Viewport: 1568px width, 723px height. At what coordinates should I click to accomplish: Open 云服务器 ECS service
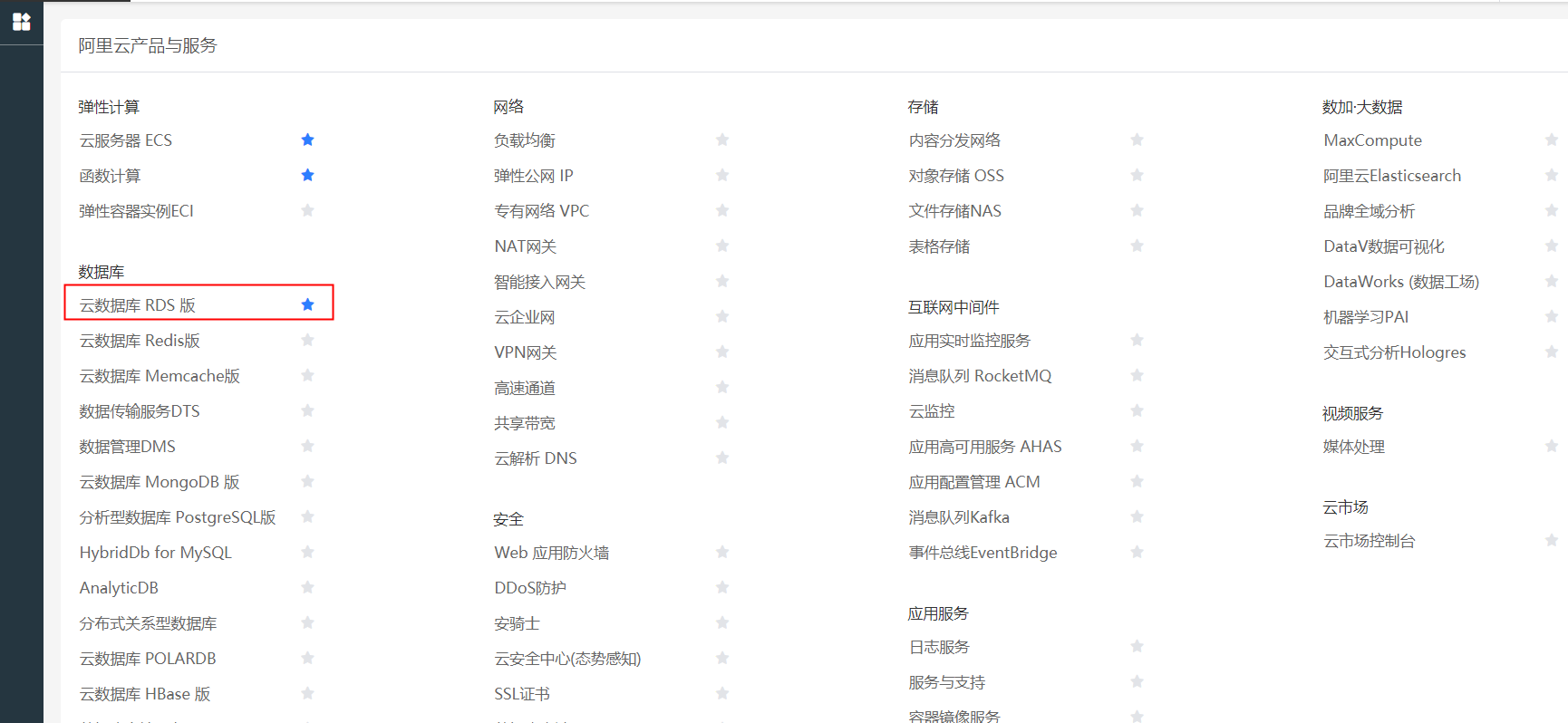(126, 140)
